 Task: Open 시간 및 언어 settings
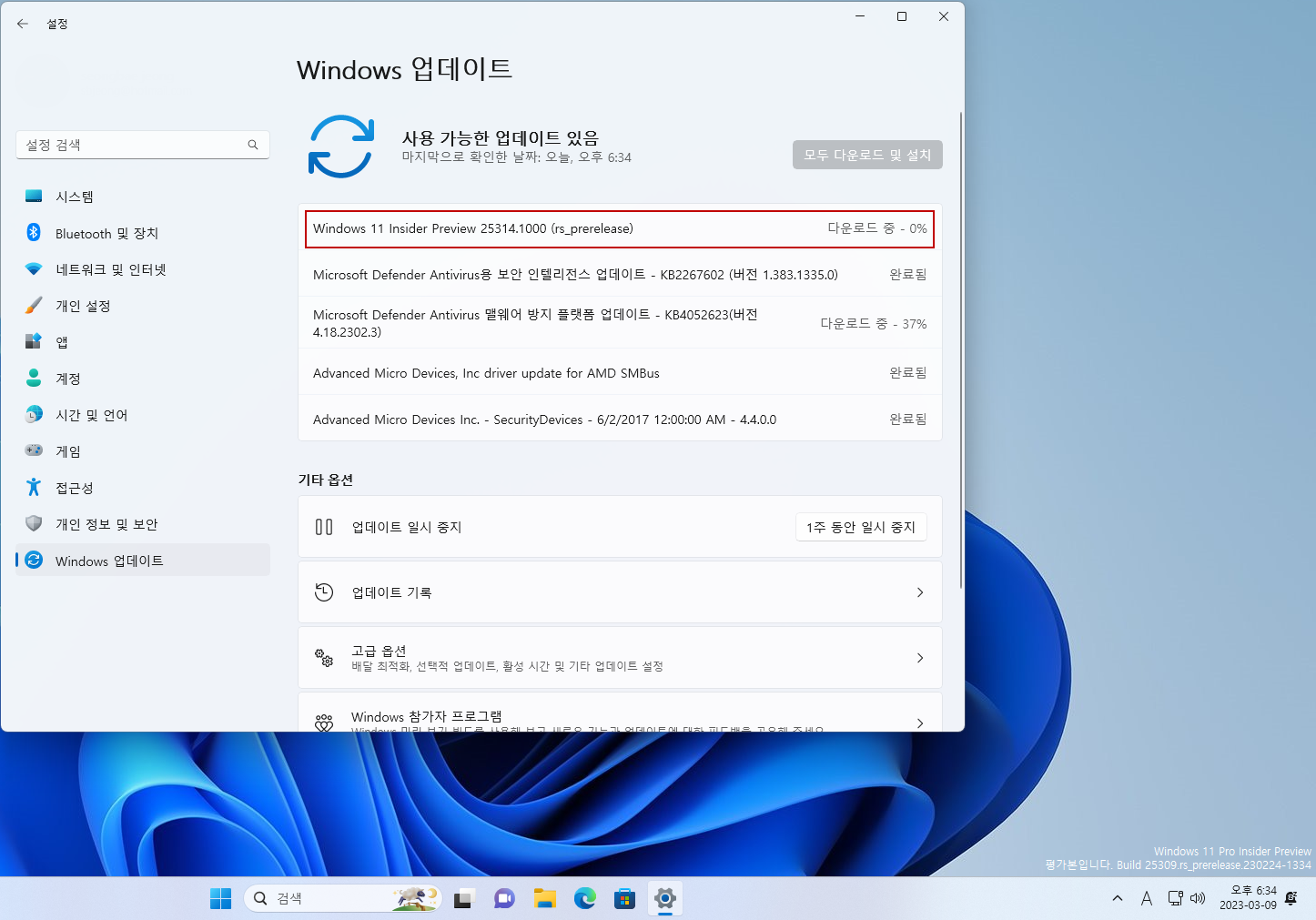tap(143, 415)
